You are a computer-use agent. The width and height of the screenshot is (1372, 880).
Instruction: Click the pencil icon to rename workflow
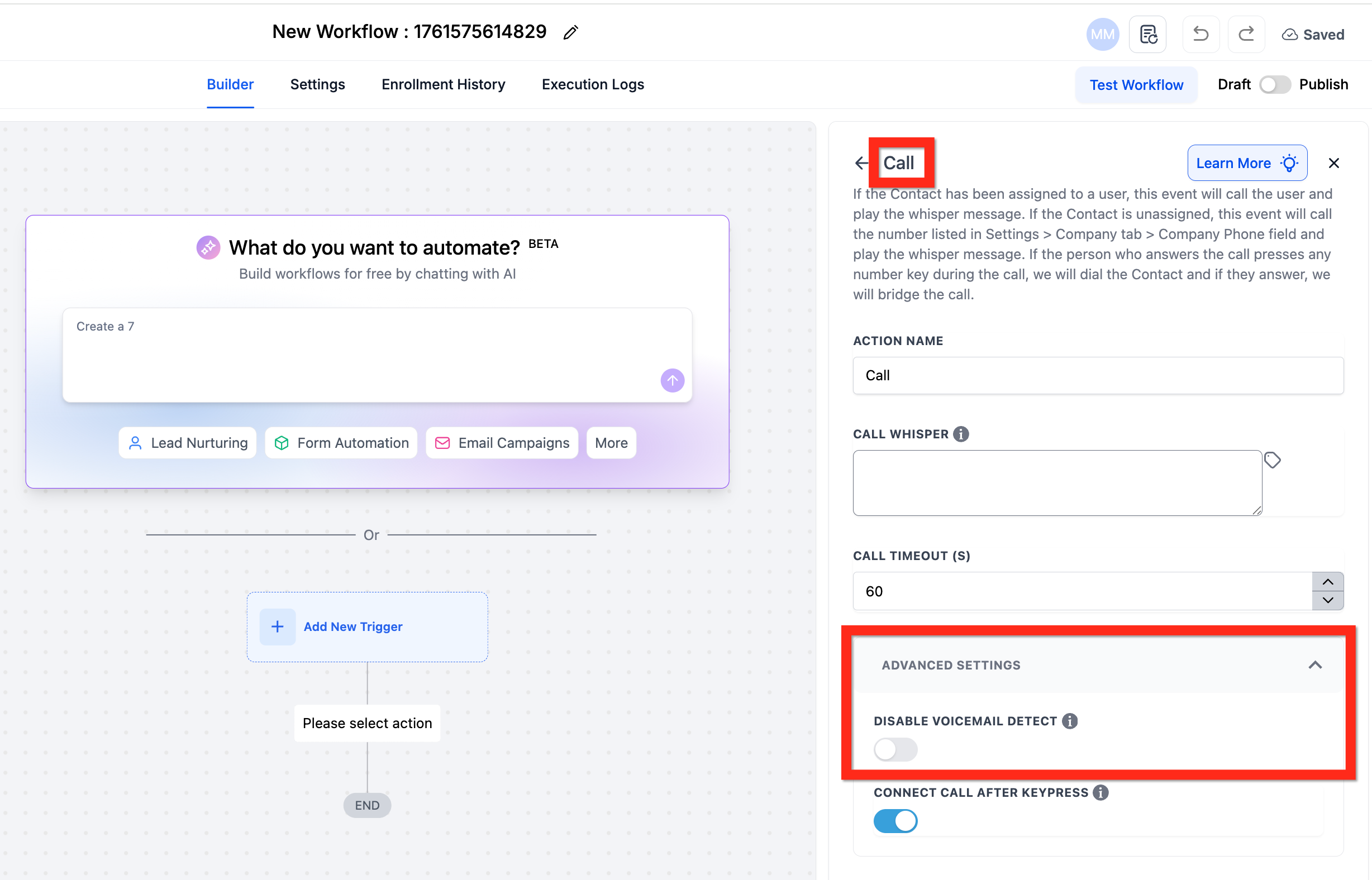(570, 32)
